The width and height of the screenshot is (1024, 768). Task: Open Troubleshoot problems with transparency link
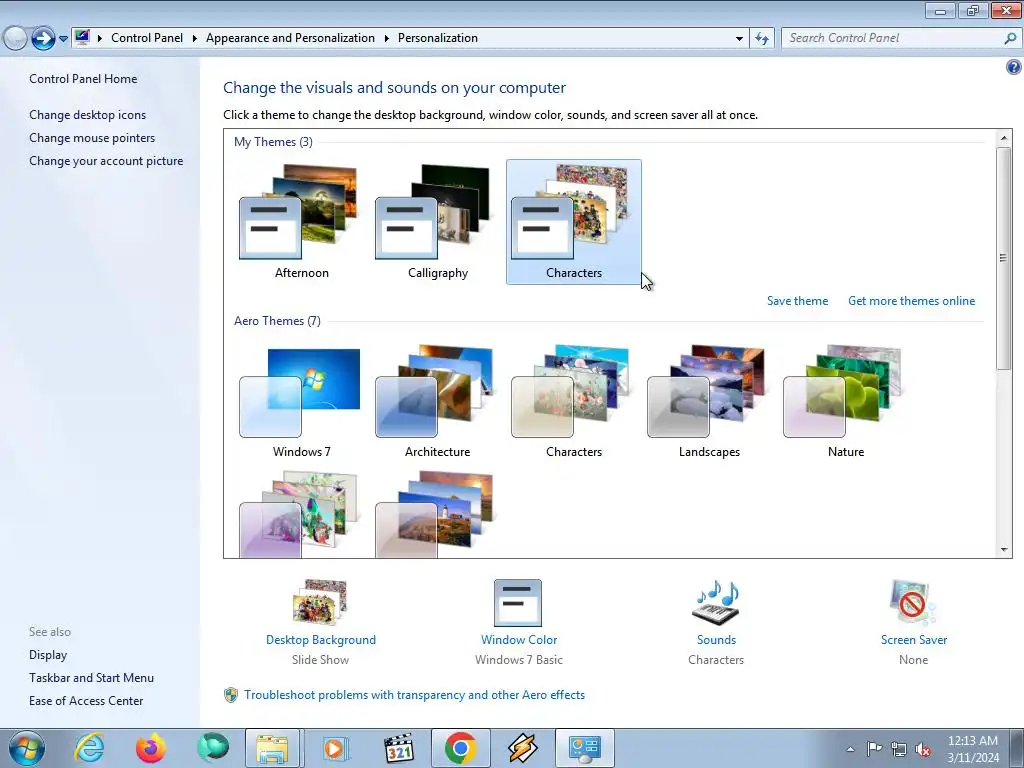[414, 695]
